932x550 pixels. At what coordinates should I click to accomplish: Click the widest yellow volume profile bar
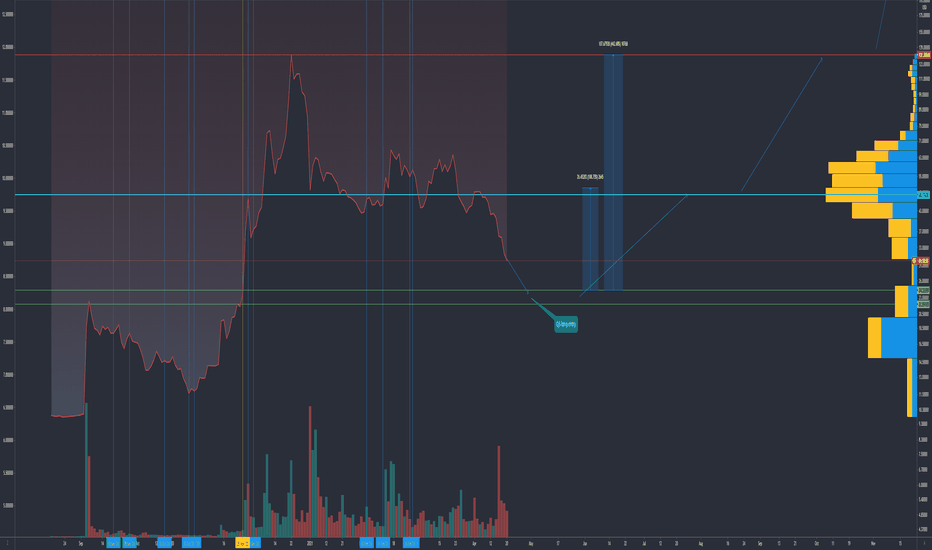tap(852, 195)
